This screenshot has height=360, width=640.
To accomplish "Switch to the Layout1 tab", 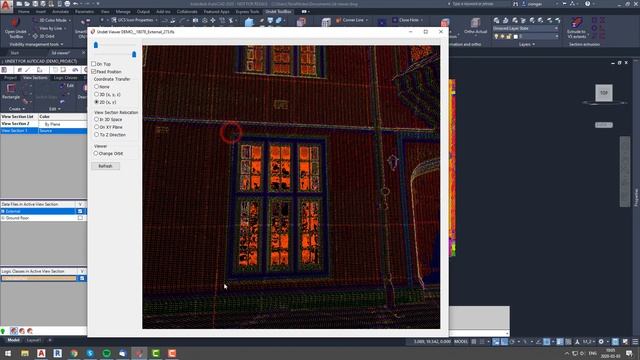I will [x=33, y=340].
